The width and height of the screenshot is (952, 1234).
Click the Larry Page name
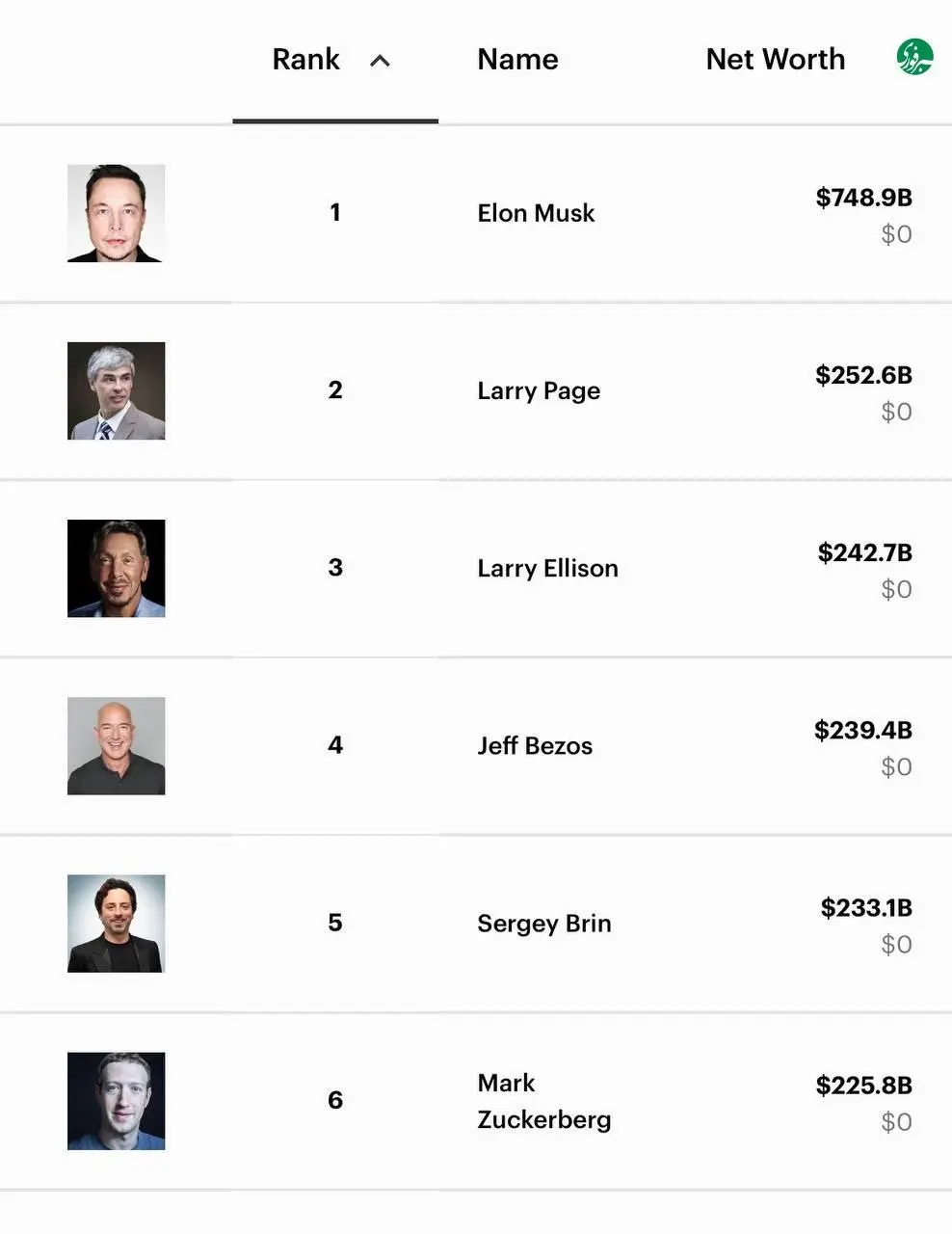[539, 390]
